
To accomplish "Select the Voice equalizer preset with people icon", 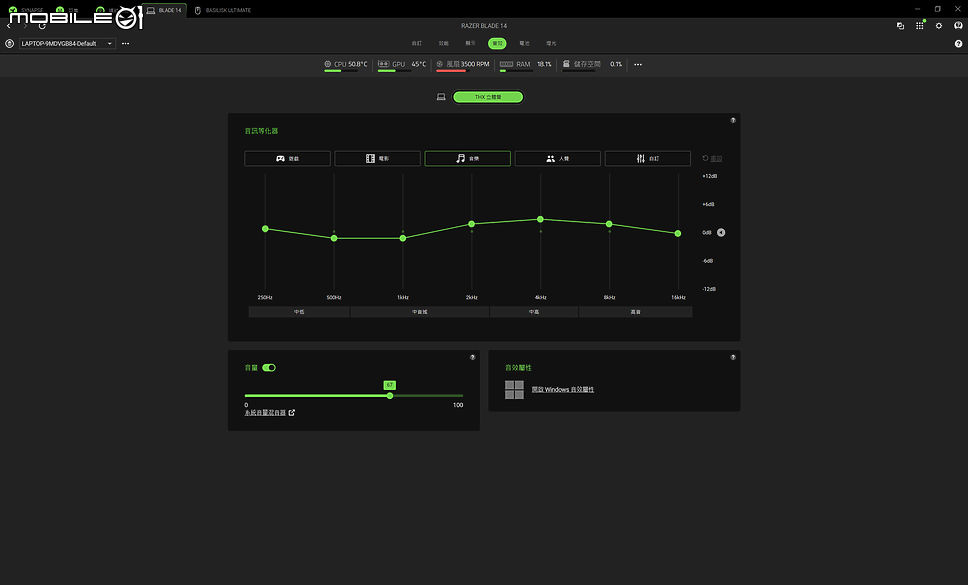I will point(557,159).
